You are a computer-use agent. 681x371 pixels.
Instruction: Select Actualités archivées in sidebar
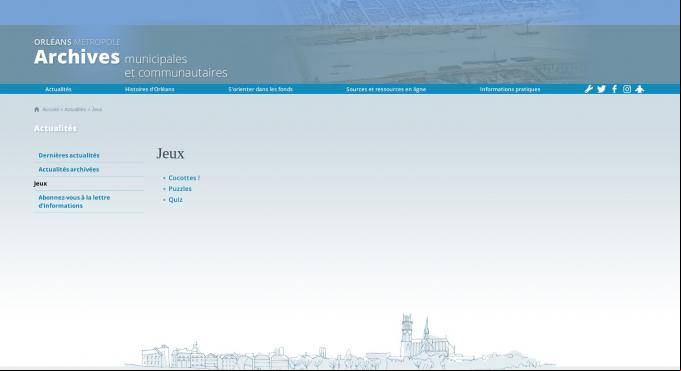point(69,169)
